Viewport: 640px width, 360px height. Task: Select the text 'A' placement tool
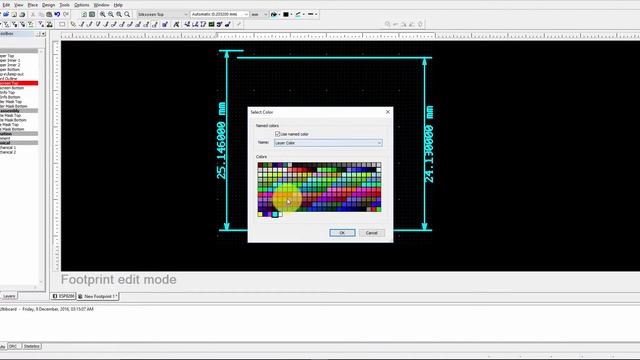point(176,24)
